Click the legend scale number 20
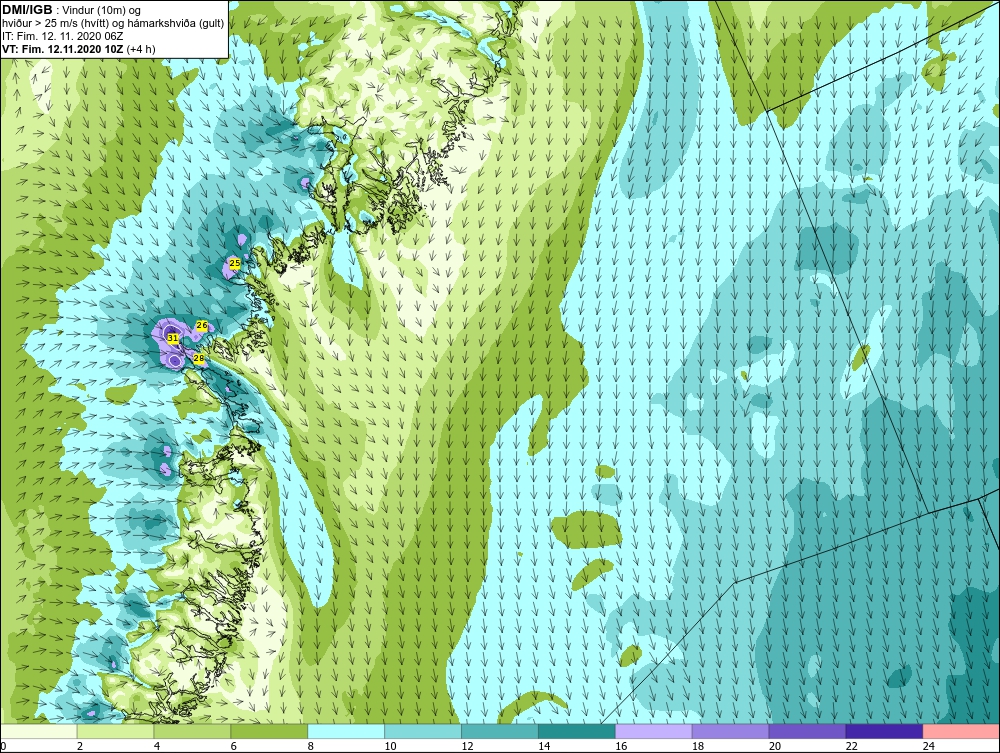 (x=775, y=746)
